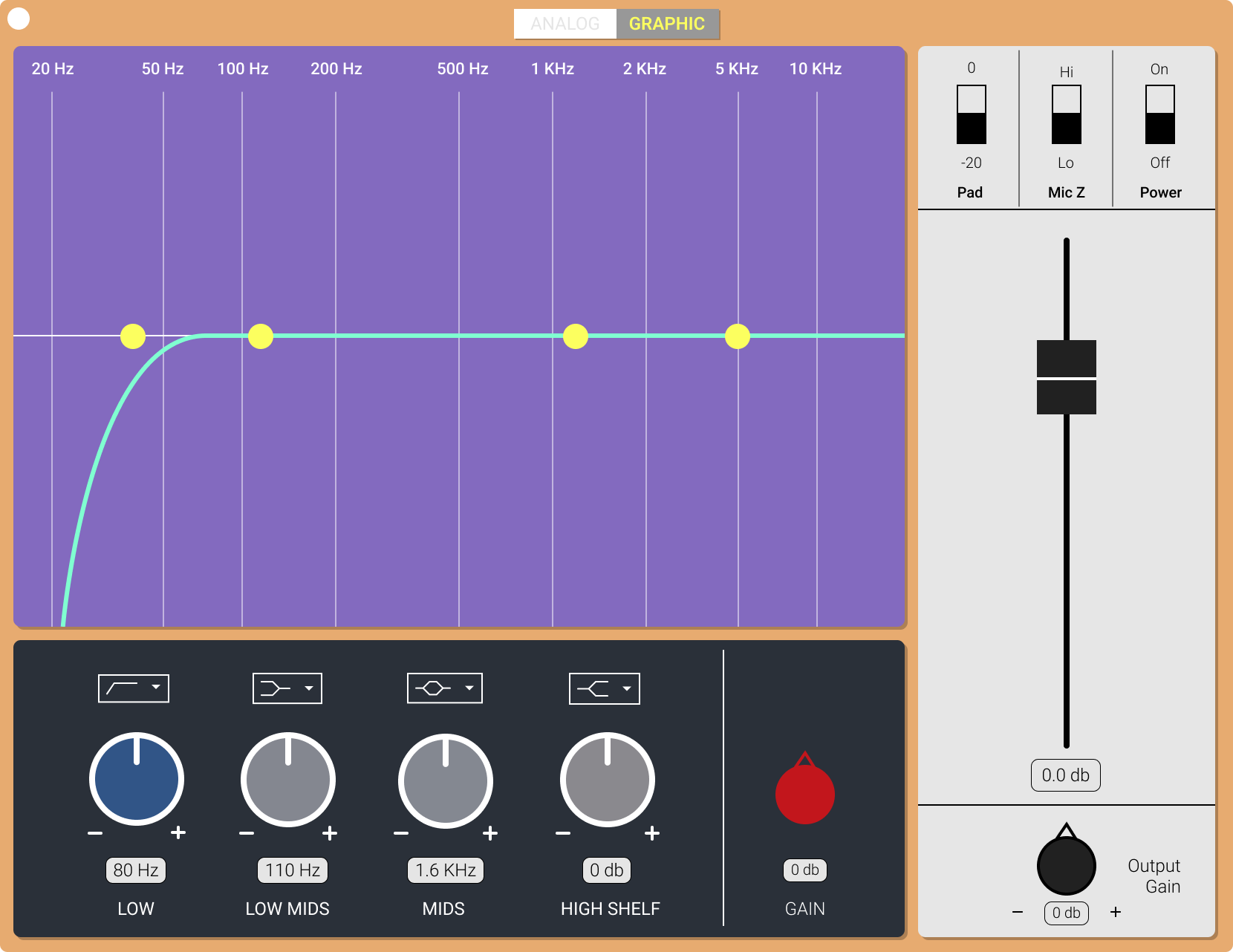Open the MIDS filter type dropdown
This screenshot has height=952, width=1233.
[469, 688]
